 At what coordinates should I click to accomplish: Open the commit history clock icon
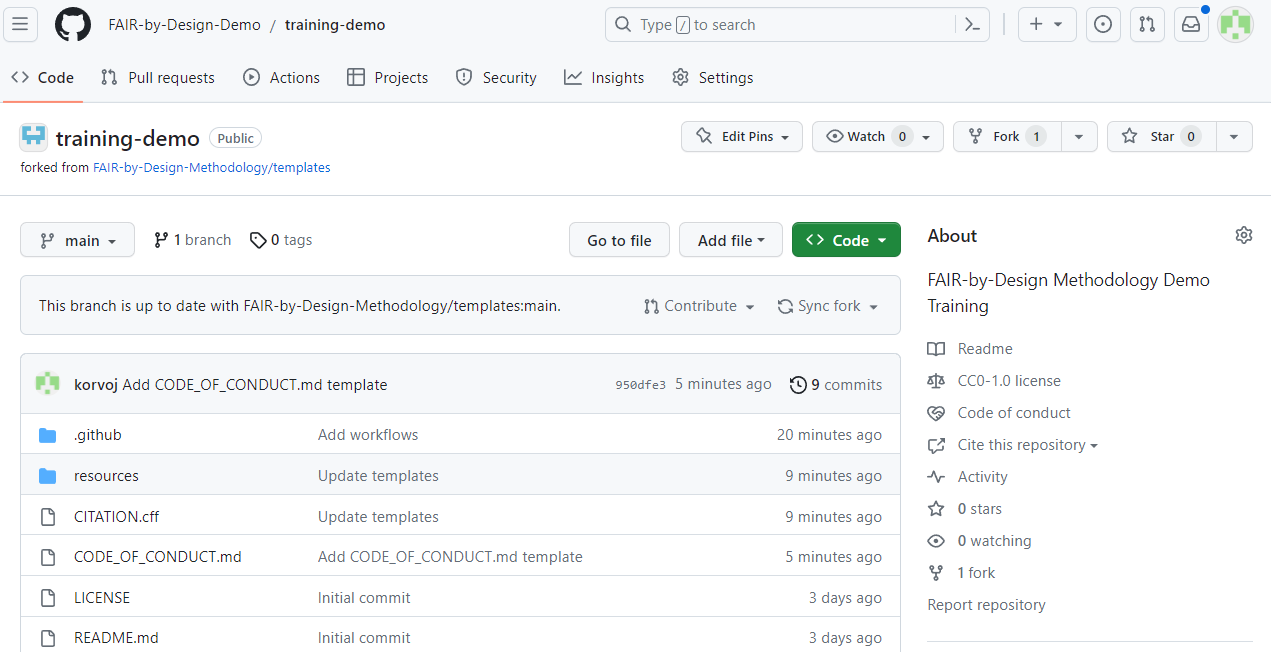798,384
